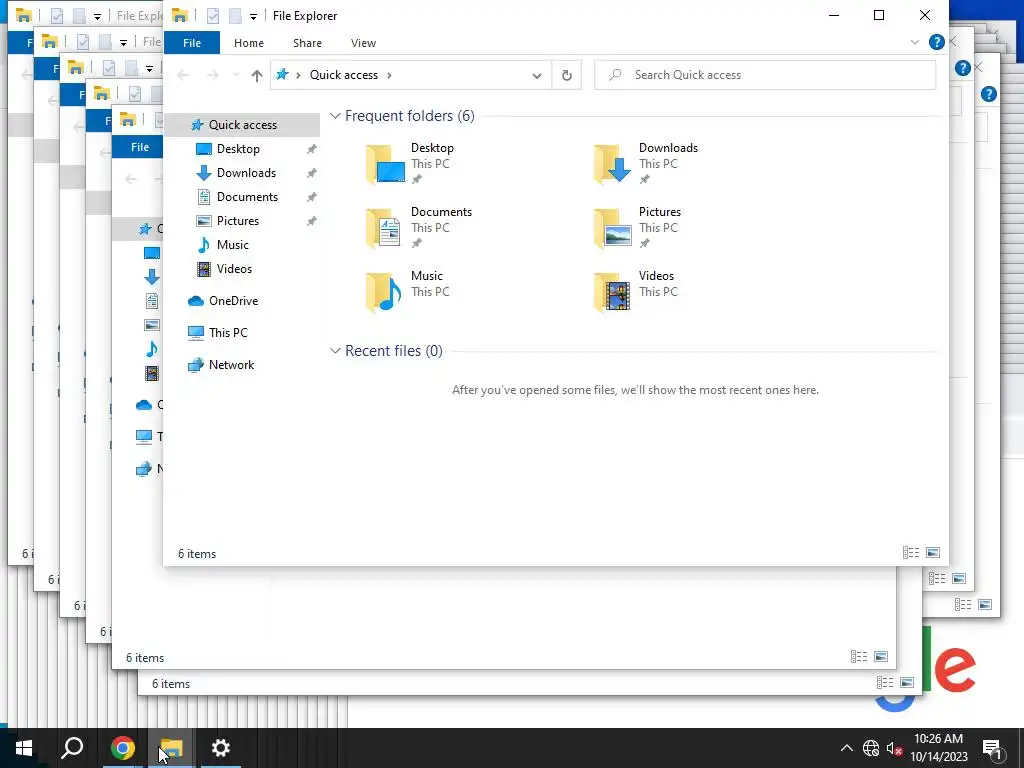
Task: Click the pin icon next to Documents
Action: pyautogui.click(x=312, y=197)
